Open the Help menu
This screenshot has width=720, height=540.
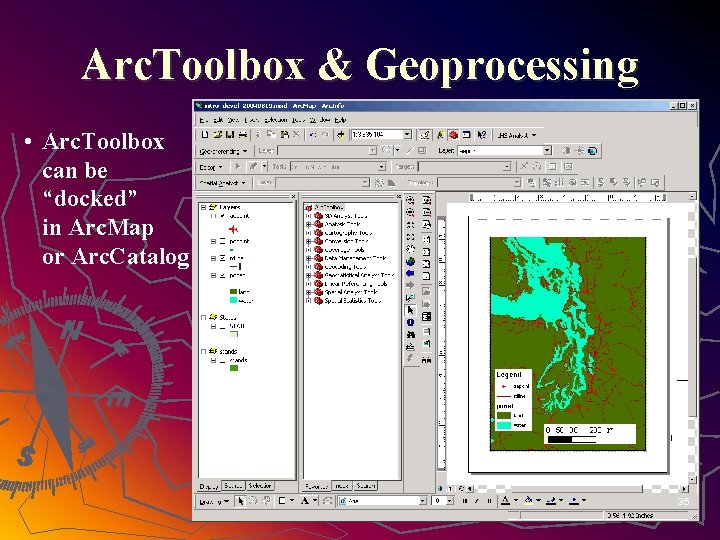pyautogui.click(x=340, y=120)
